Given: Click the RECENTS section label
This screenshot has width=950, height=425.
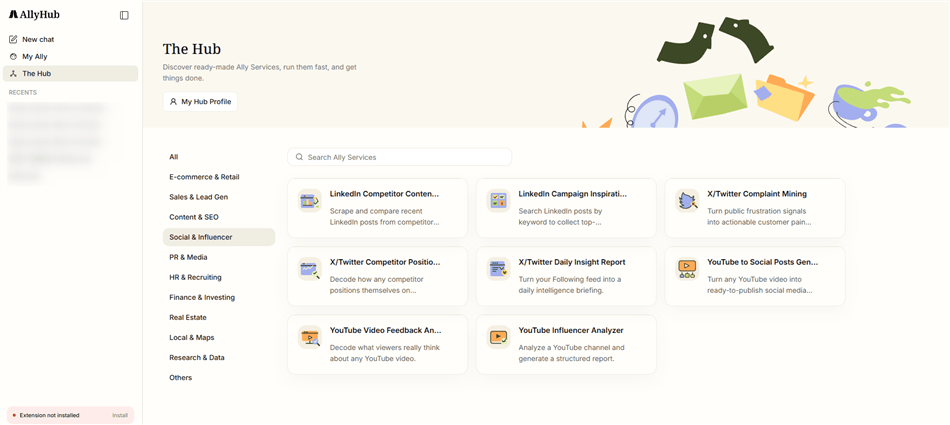Looking at the screenshot, I should click(22, 93).
